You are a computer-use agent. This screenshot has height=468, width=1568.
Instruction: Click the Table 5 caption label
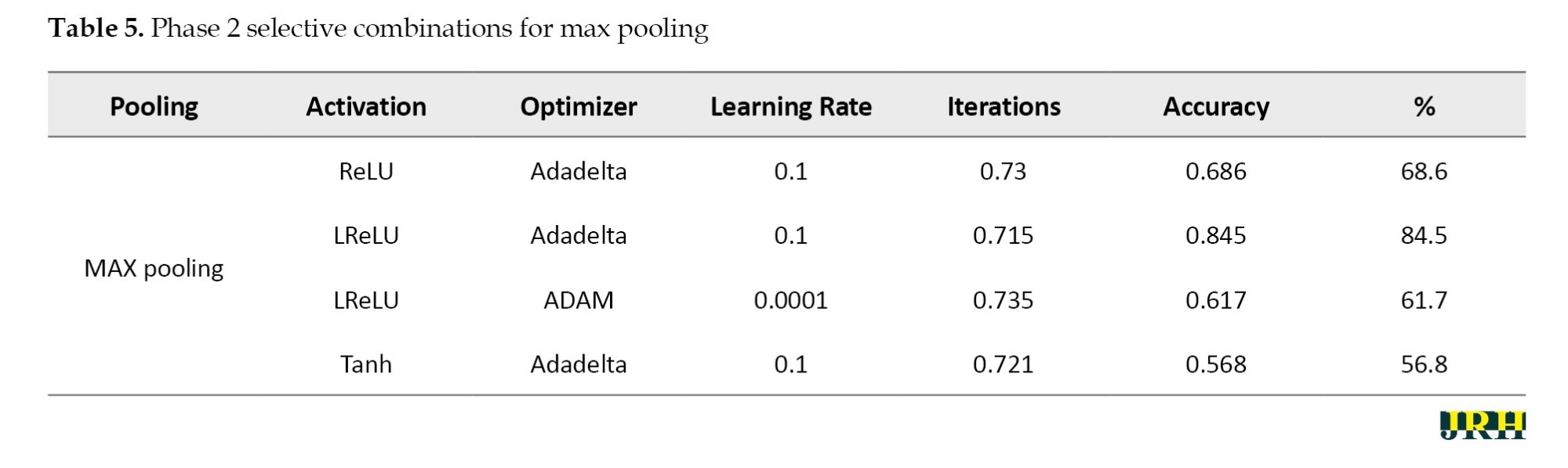point(96,28)
